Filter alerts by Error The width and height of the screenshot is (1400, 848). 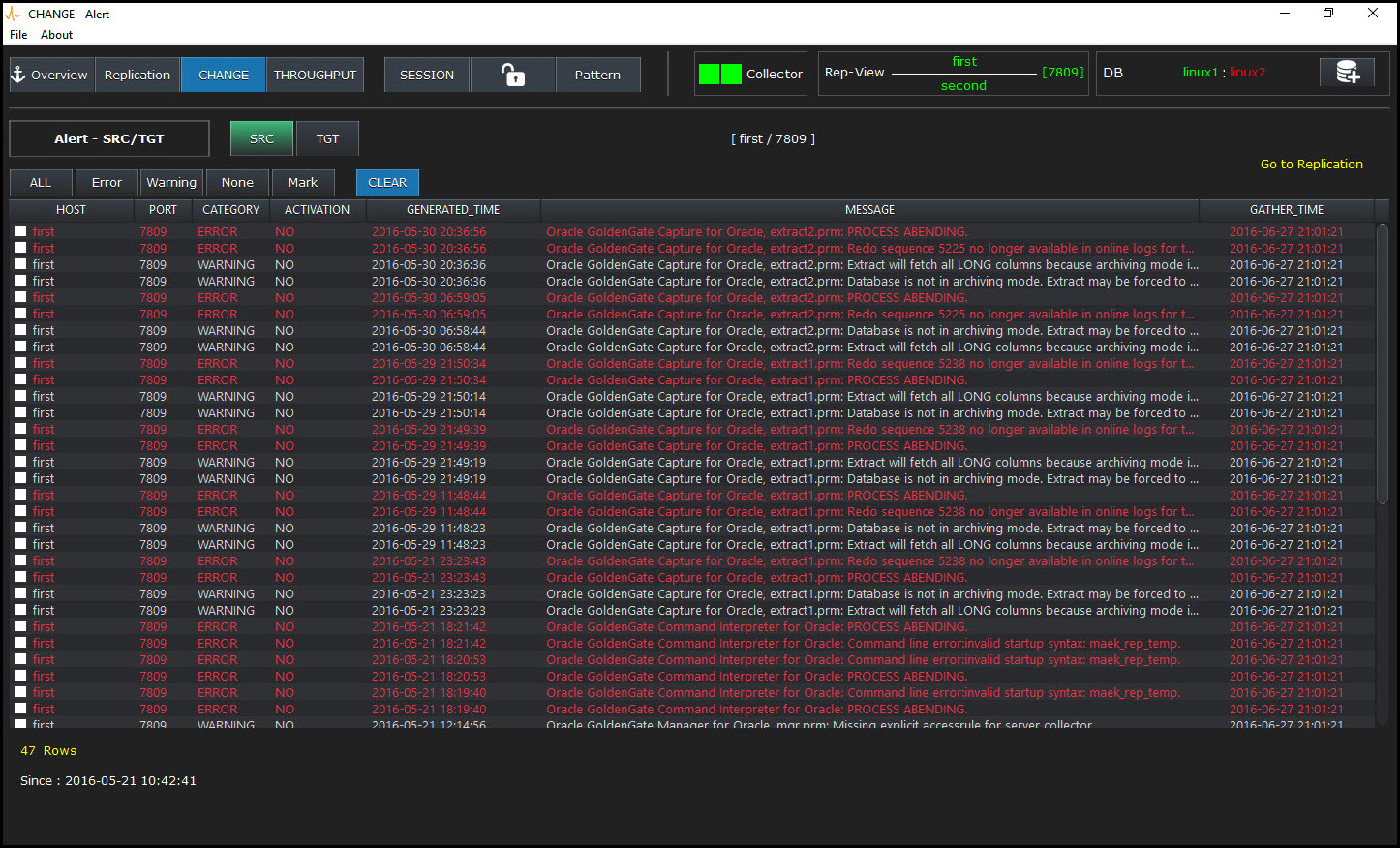pyautogui.click(x=107, y=182)
